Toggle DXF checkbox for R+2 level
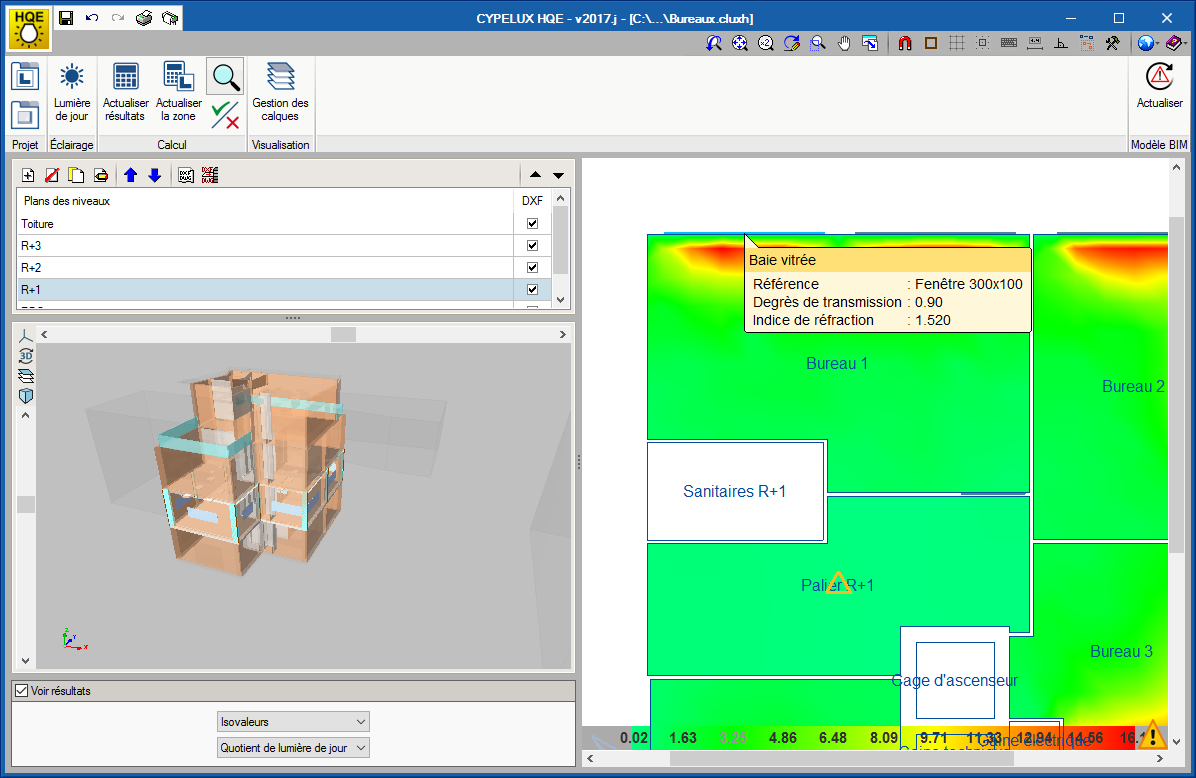 pyautogui.click(x=532, y=268)
